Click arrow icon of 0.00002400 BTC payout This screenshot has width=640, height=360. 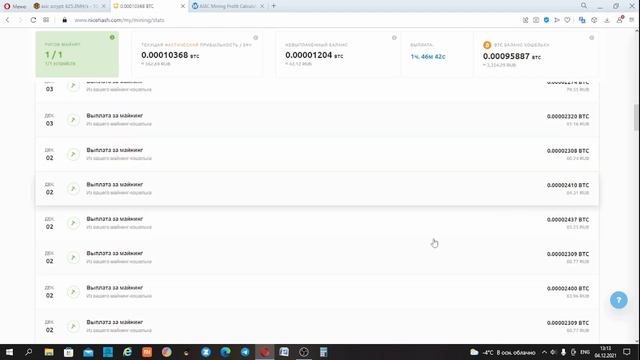click(x=73, y=292)
